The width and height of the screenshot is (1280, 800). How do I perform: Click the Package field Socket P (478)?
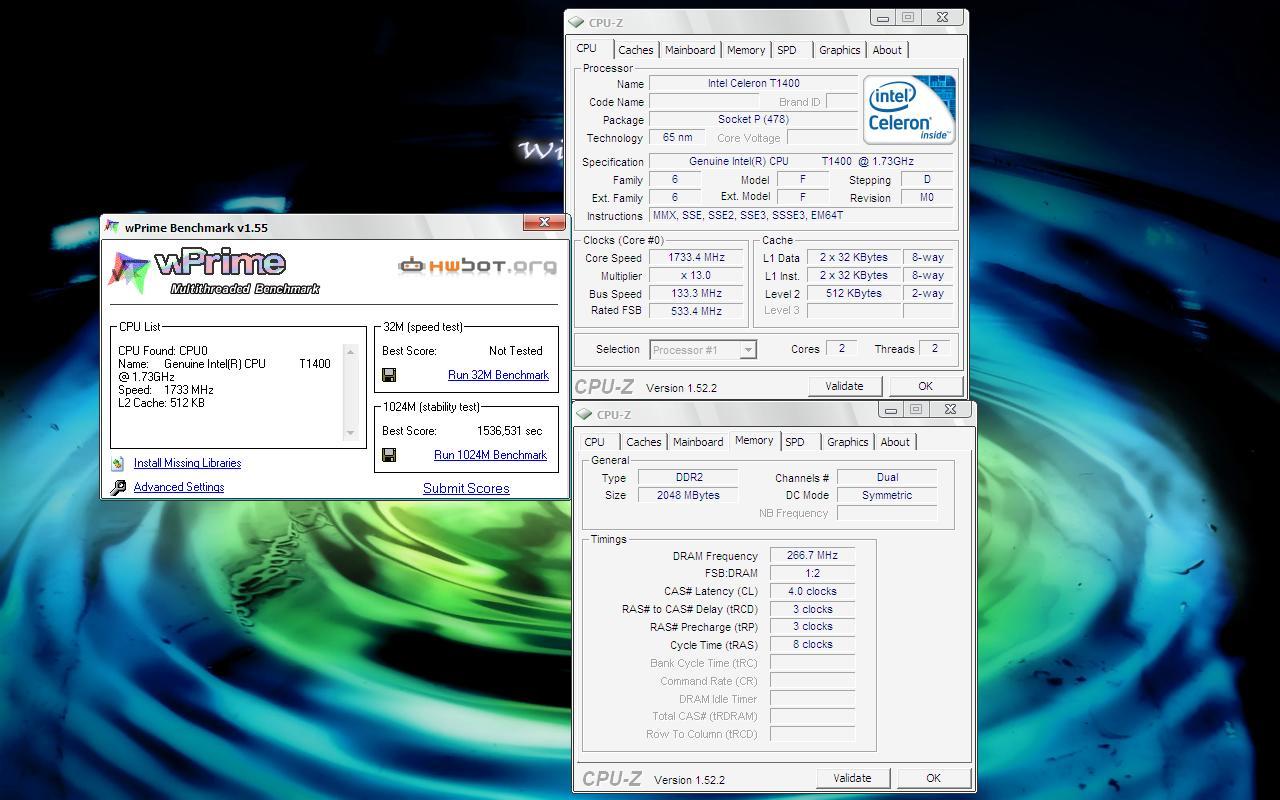click(x=753, y=120)
